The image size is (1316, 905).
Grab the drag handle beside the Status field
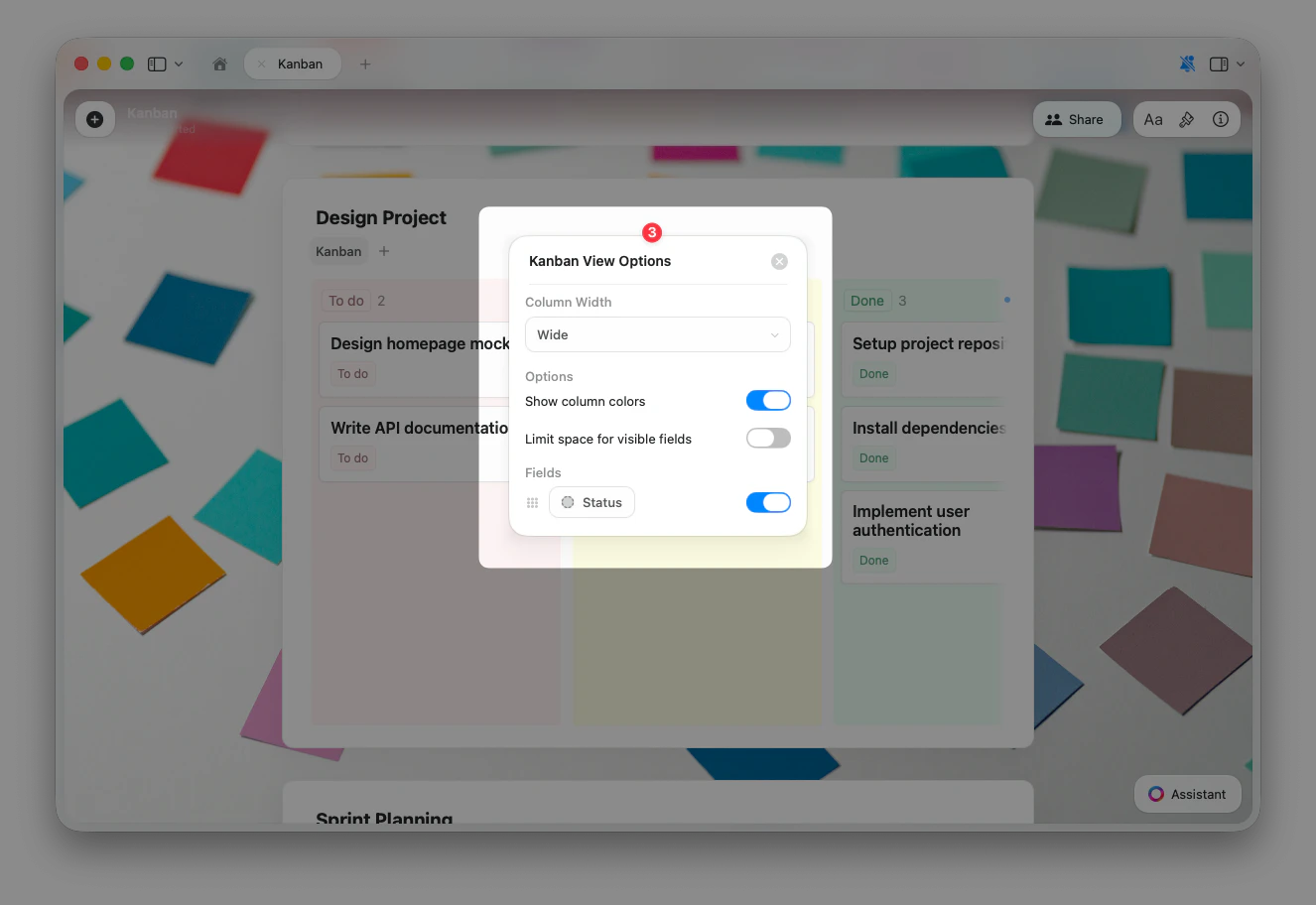[532, 502]
